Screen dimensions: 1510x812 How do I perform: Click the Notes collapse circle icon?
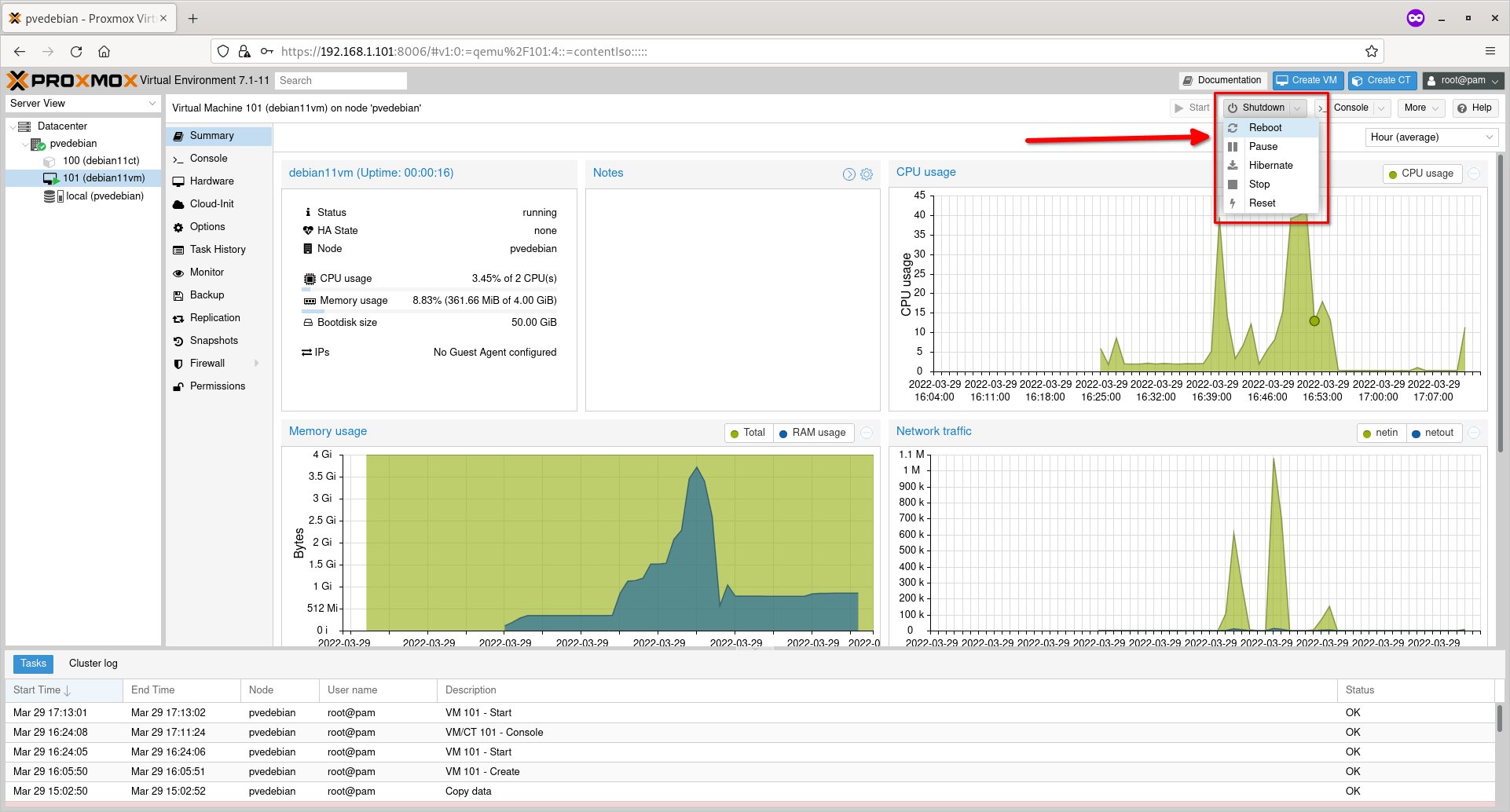point(849,174)
